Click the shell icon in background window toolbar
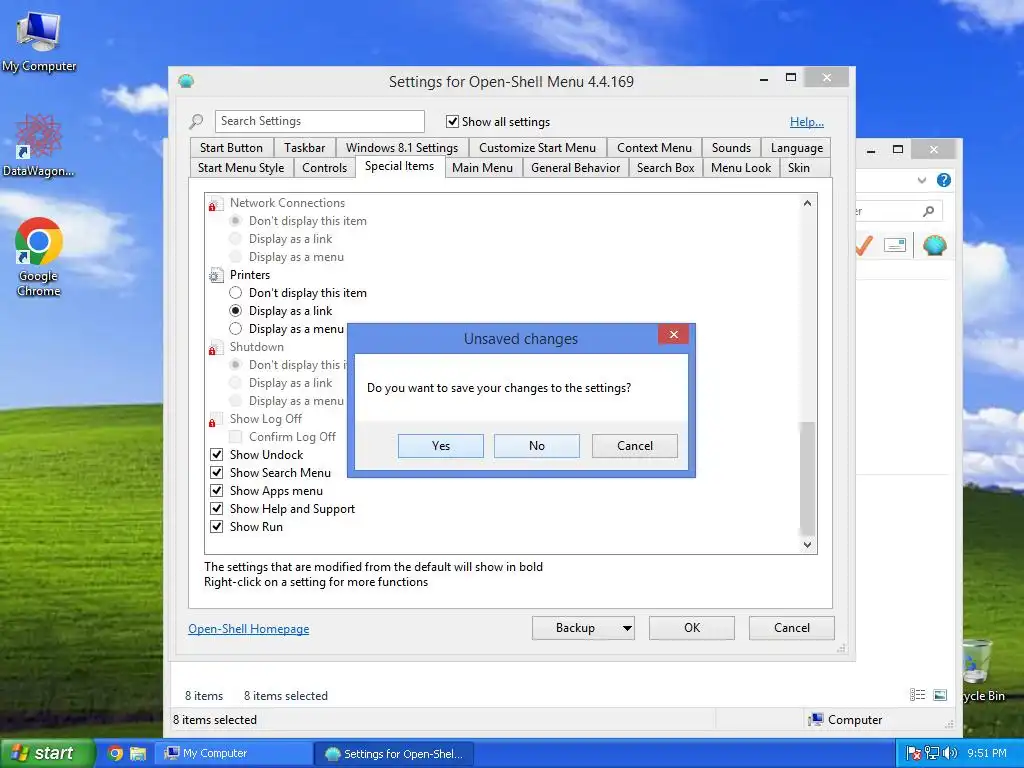The image size is (1024, 768). point(935,246)
